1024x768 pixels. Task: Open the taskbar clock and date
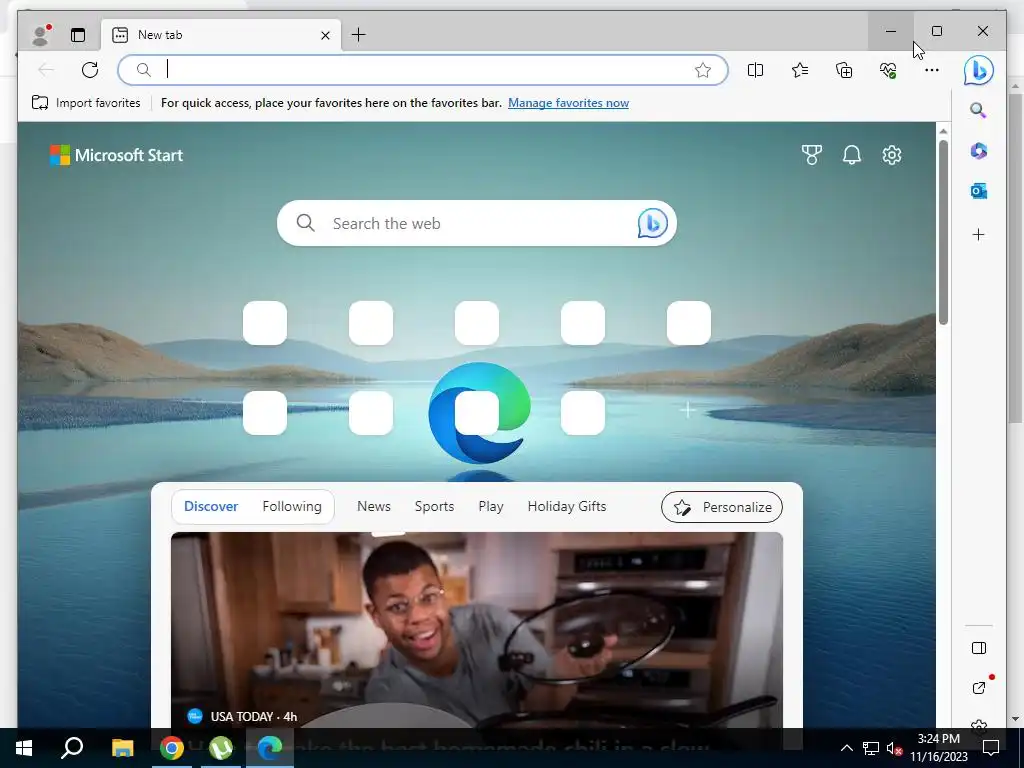(939, 748)
